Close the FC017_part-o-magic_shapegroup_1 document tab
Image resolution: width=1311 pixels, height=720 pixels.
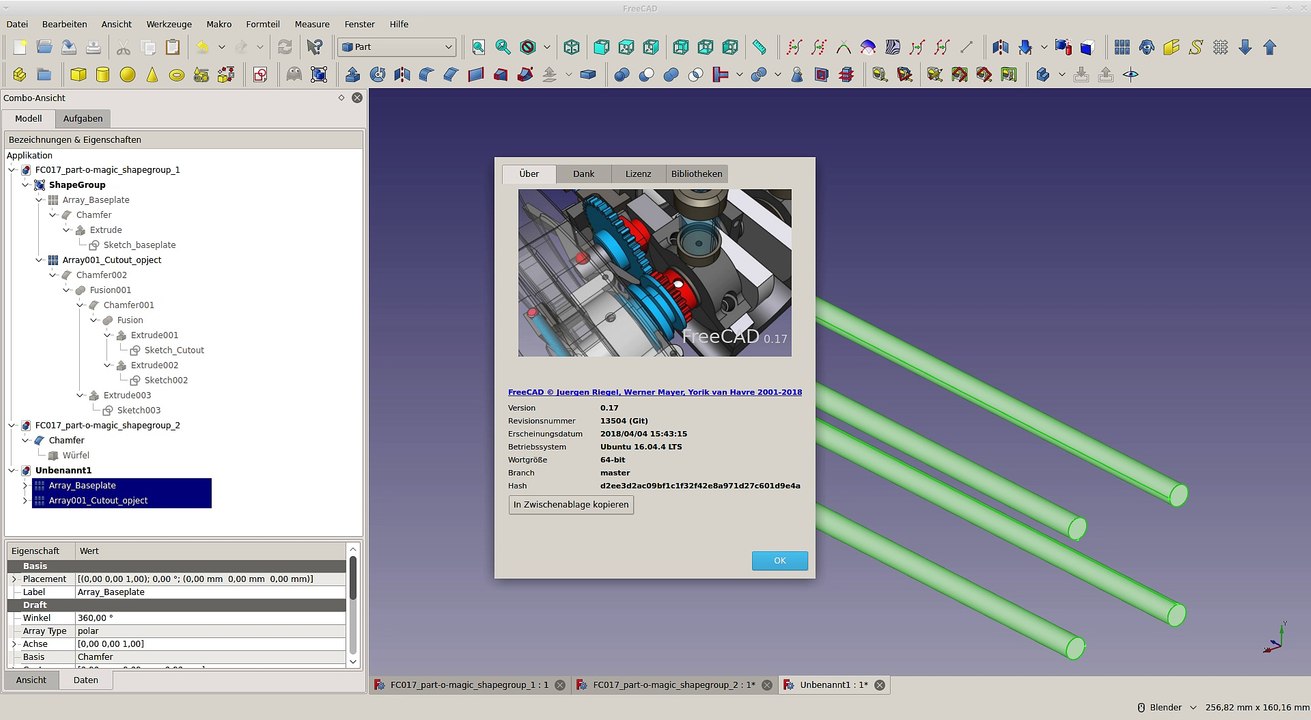point(560,685)
